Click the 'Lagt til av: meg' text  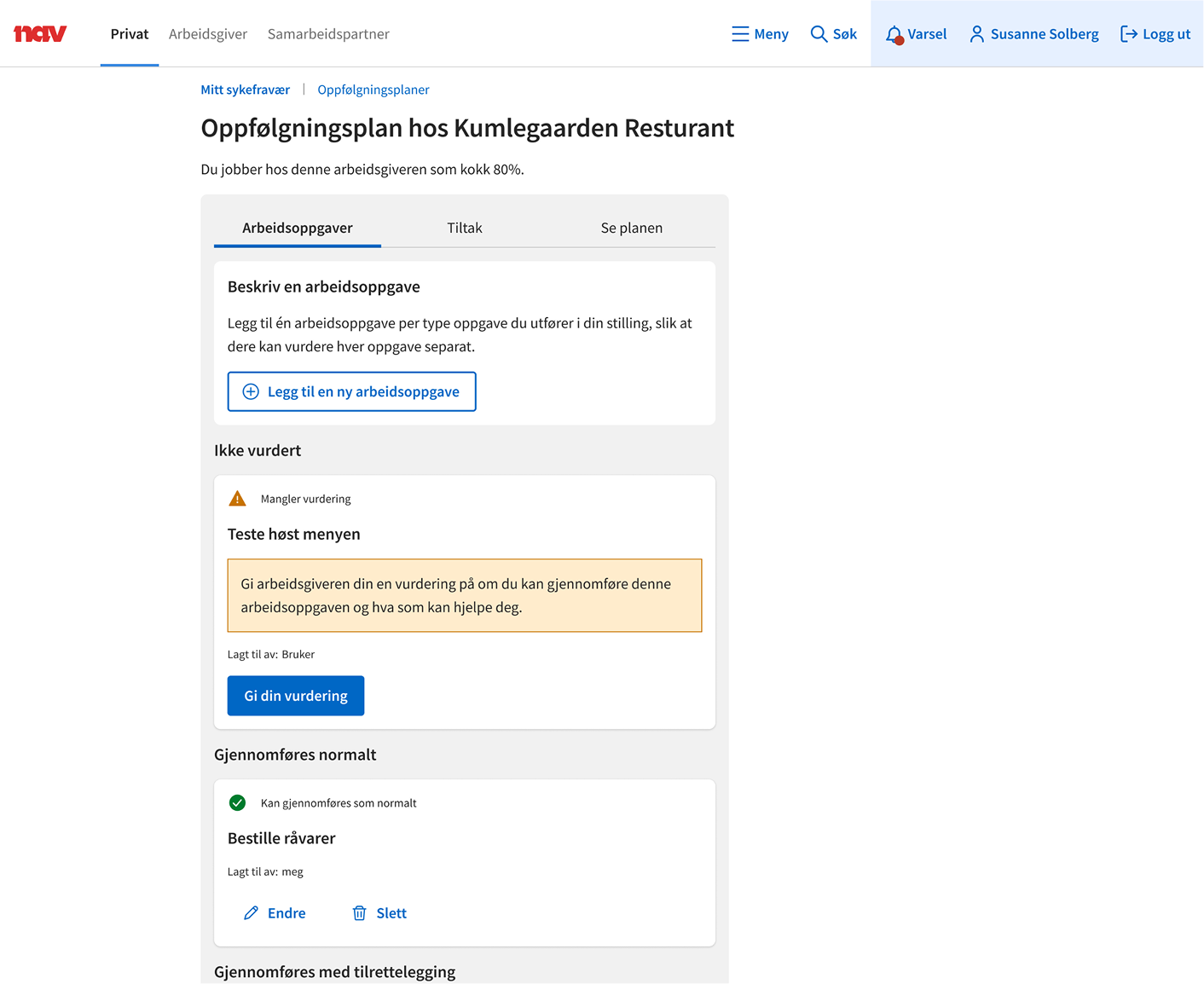[265, 871]
